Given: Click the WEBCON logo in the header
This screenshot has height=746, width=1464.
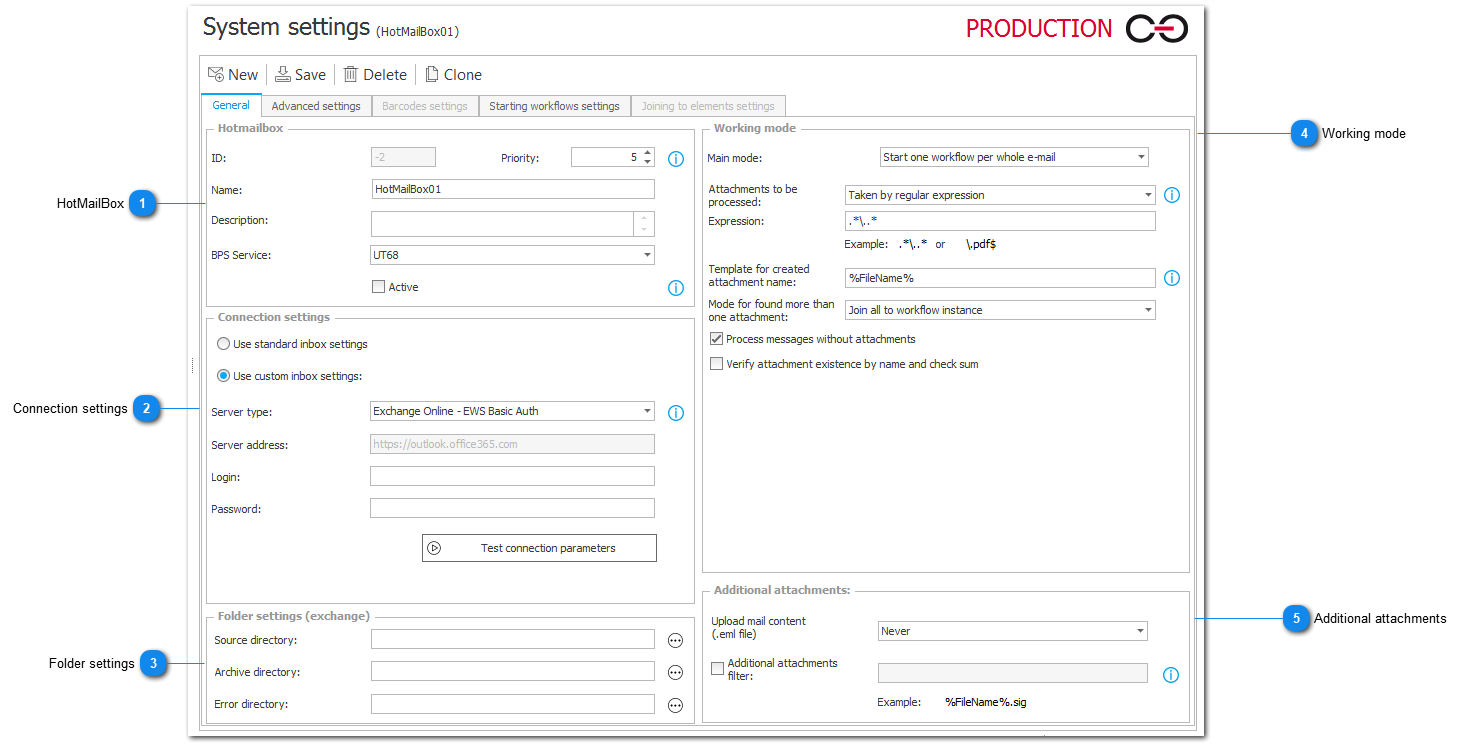Looking at the screenshot, I should pos(1157,29).
